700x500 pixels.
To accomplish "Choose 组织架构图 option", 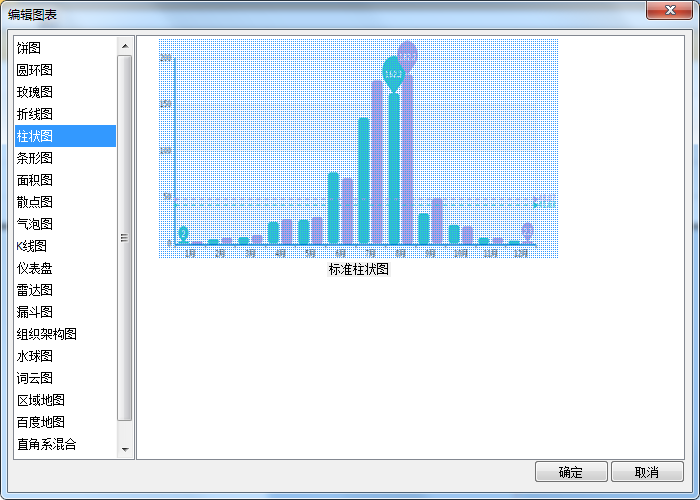I will (x=47, y=334).
